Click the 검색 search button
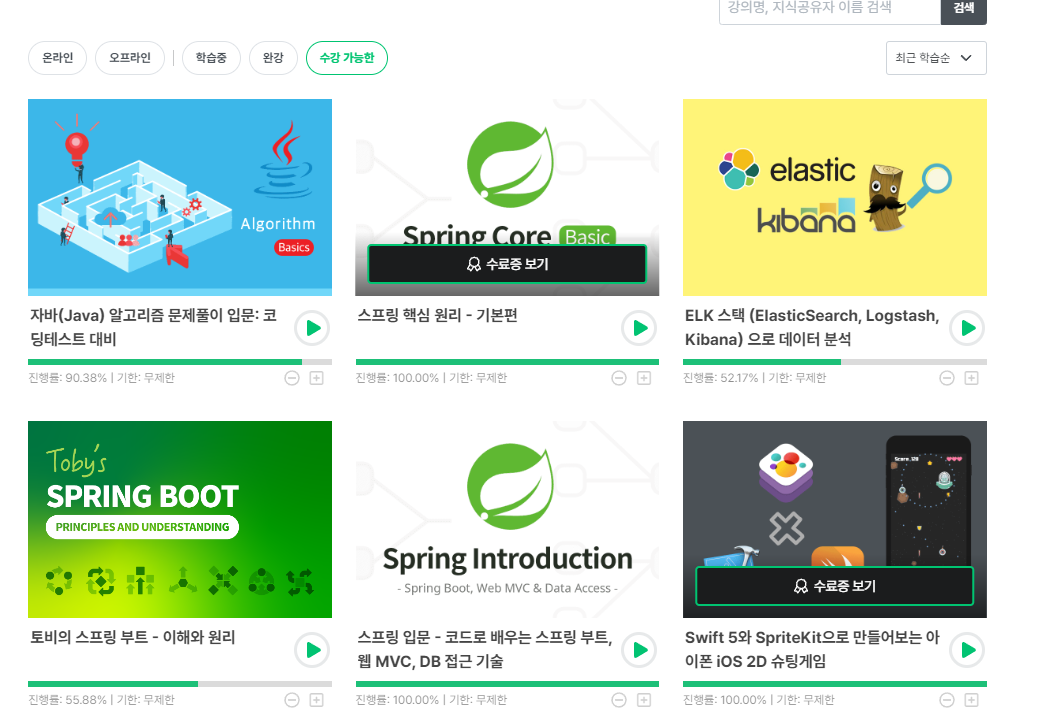 pyautogui.click(x=963, y=9)
